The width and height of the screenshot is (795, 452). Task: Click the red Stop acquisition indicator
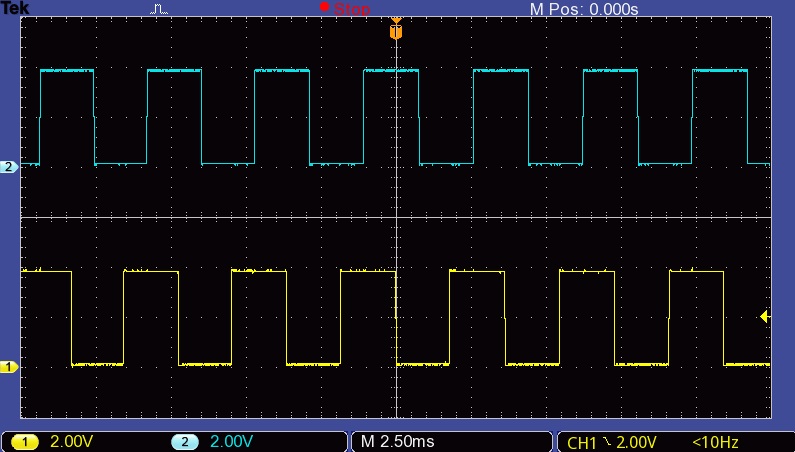tap(345, 8)
